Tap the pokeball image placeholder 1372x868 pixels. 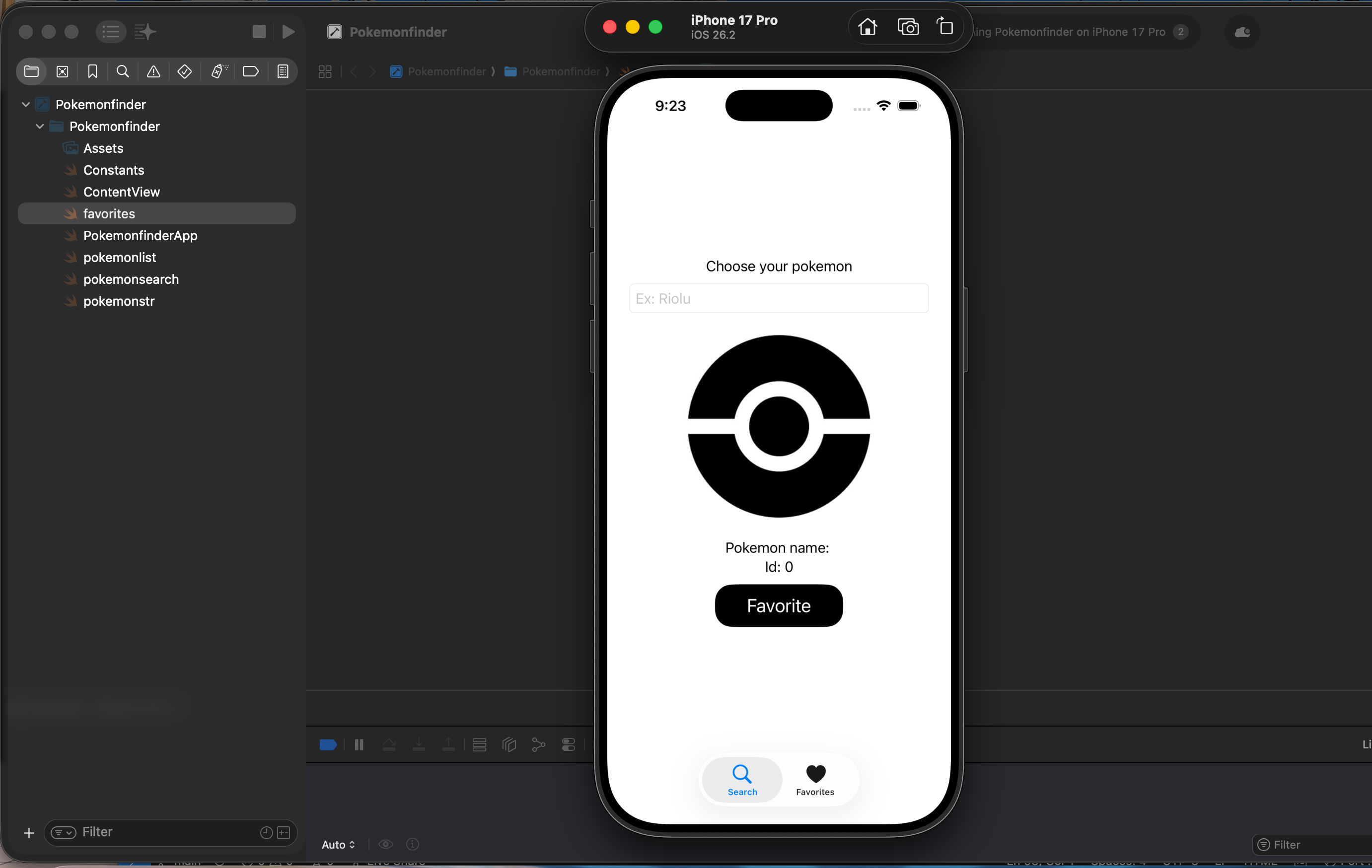pos(778,426)
